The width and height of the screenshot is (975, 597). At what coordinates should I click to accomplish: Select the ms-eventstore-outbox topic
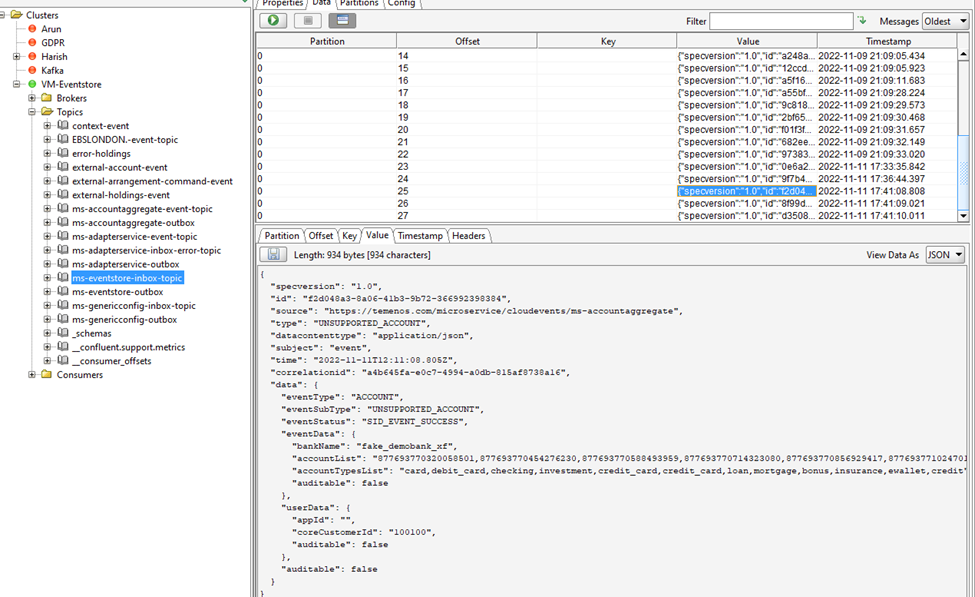117,292
